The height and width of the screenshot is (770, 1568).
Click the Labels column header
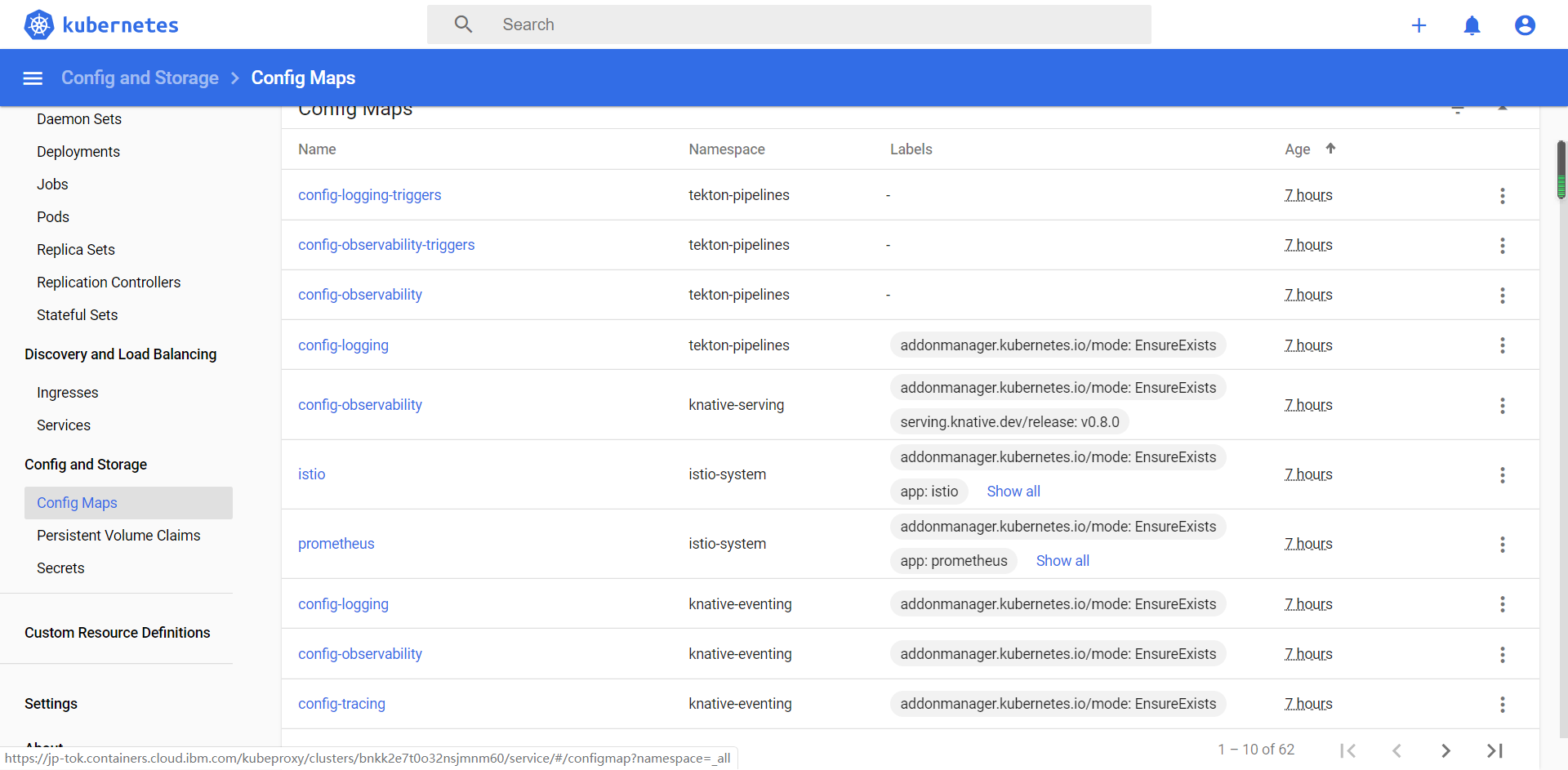pyautogui.click(x=911, y=149)
